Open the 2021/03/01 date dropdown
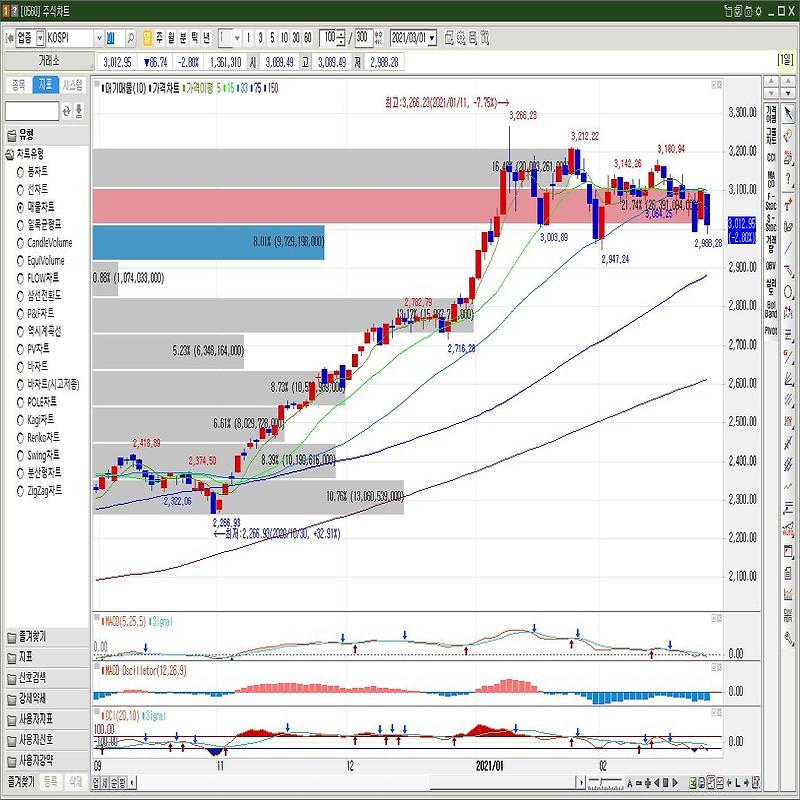 (432, 38)
